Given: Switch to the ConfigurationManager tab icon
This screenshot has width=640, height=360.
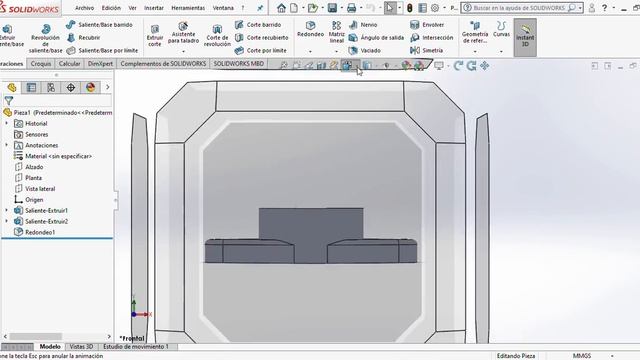Looking at the screenshot, I should click(51, 87).
